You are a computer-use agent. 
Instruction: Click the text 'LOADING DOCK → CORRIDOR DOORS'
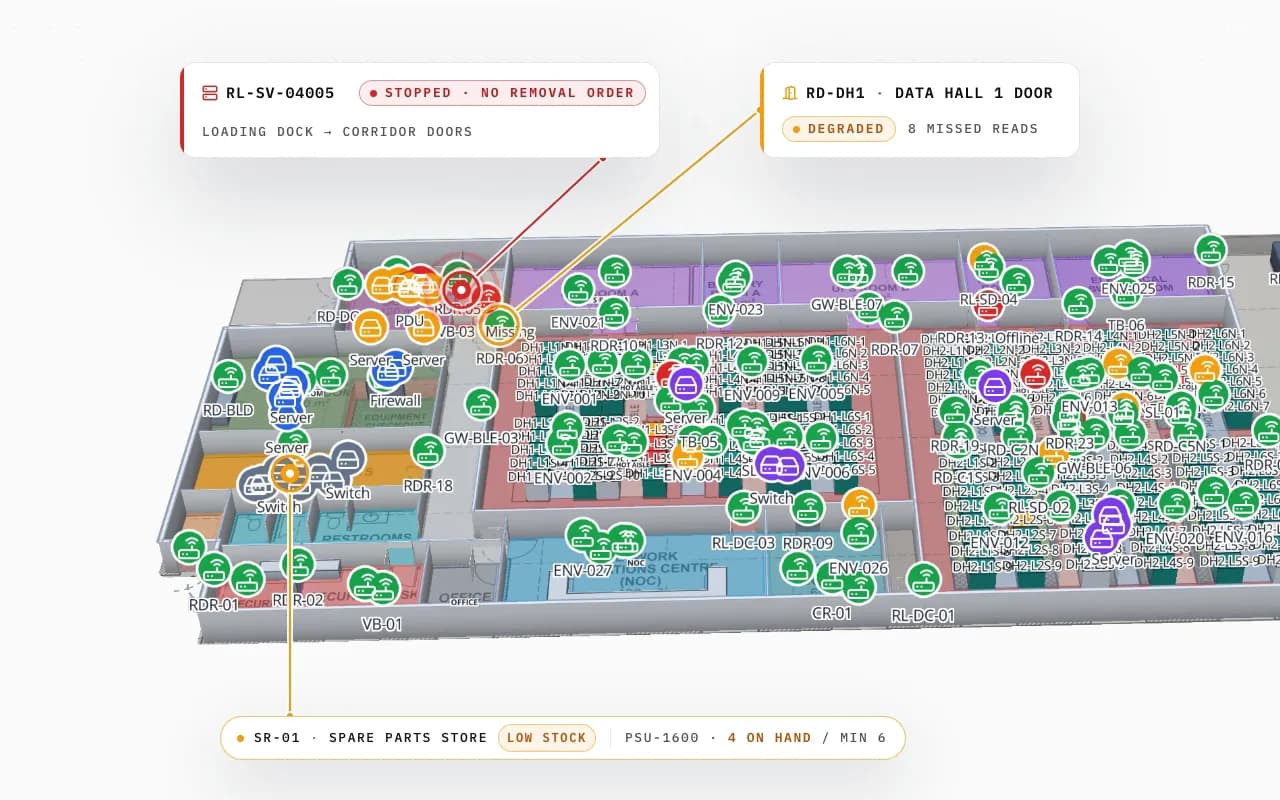[x=337, y=131]
